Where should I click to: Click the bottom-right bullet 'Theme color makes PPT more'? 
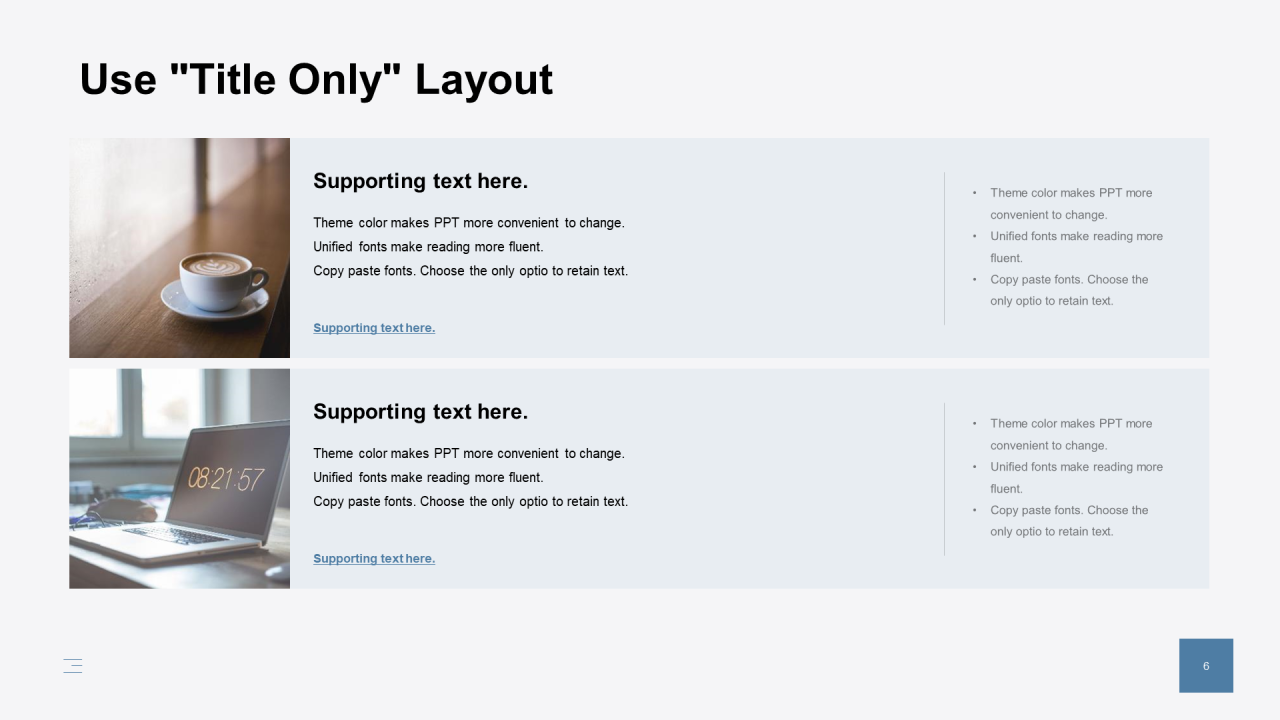1071,424
